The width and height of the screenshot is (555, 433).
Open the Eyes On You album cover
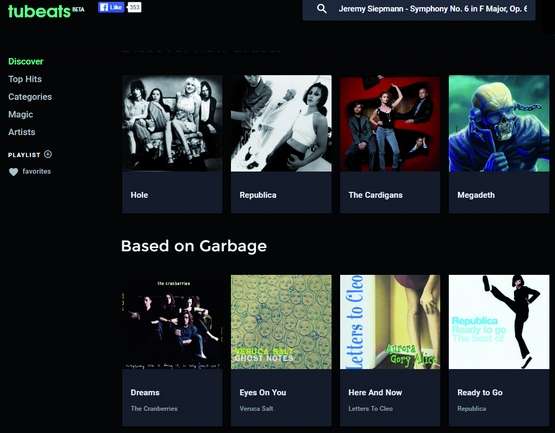pos(281,322)
